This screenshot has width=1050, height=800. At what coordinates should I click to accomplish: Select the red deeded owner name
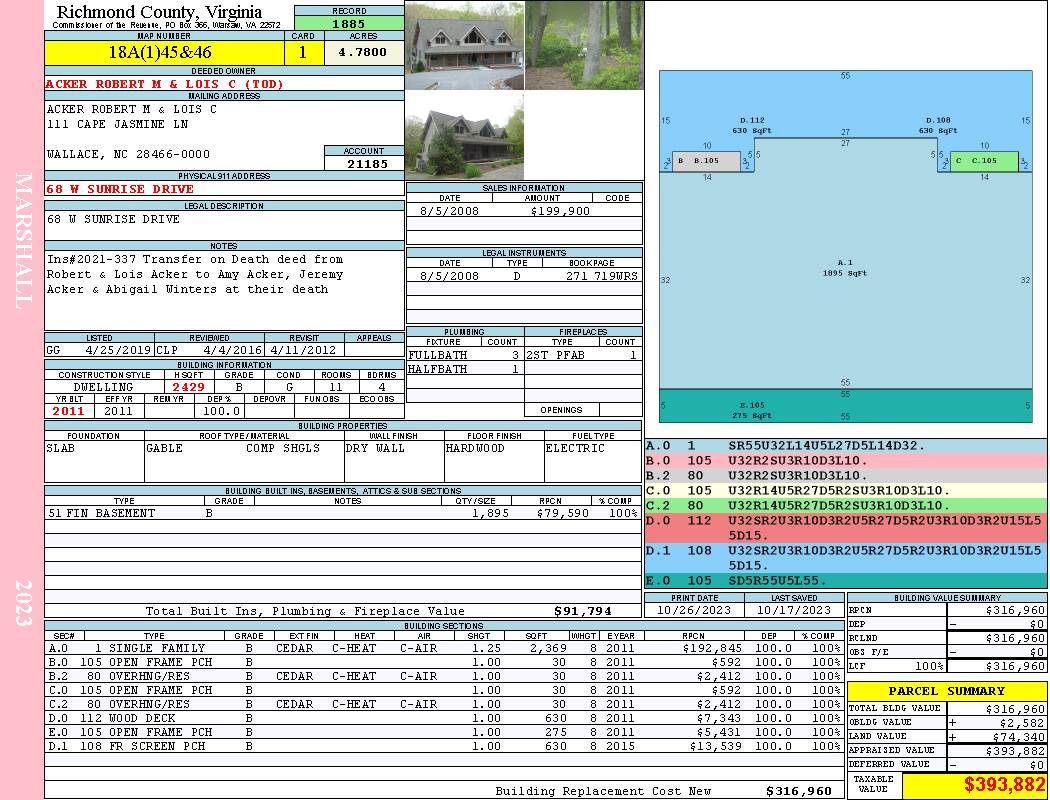pos(165,84)
